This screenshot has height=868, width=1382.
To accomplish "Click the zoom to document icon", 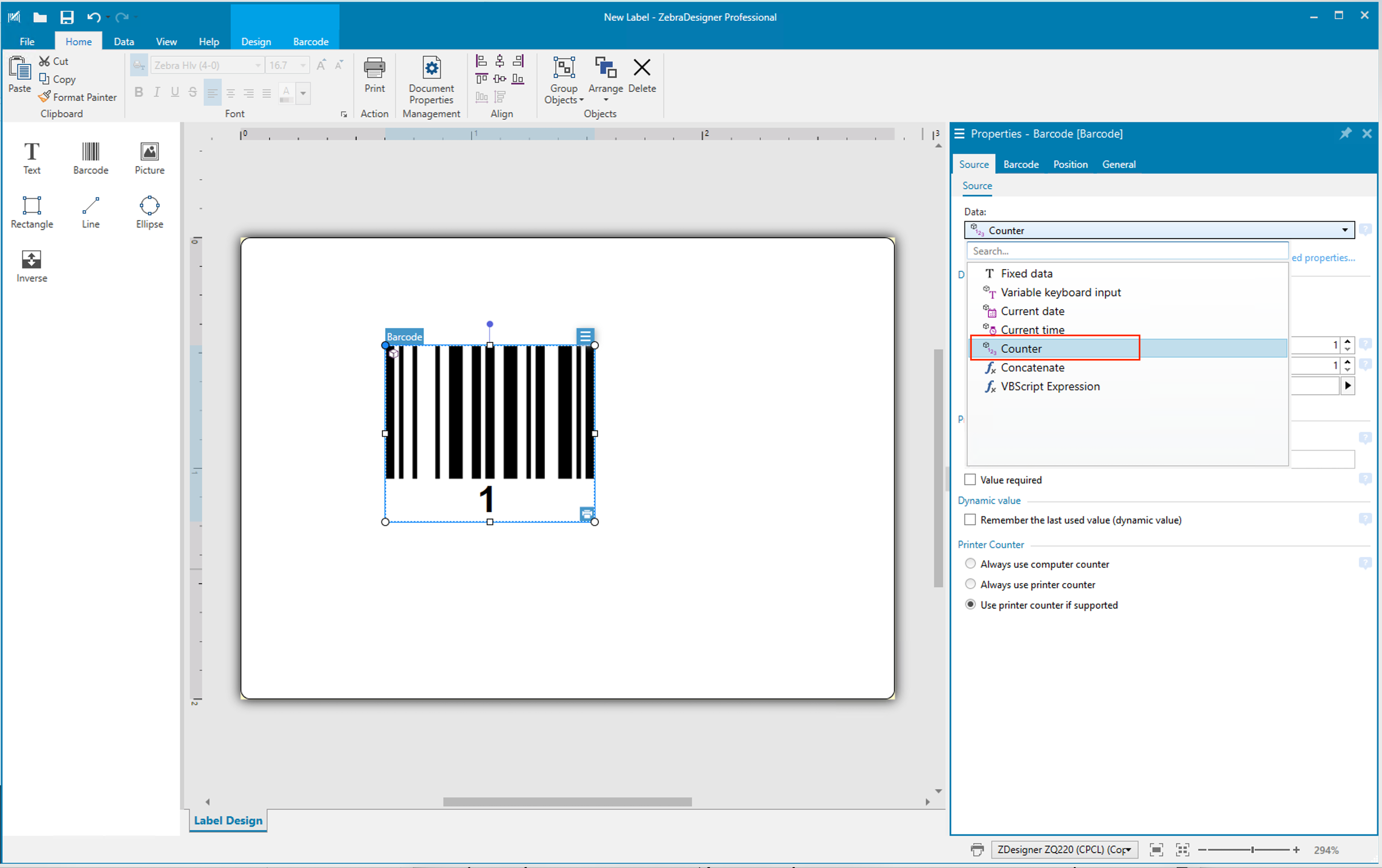I will tap(1156, 850).
